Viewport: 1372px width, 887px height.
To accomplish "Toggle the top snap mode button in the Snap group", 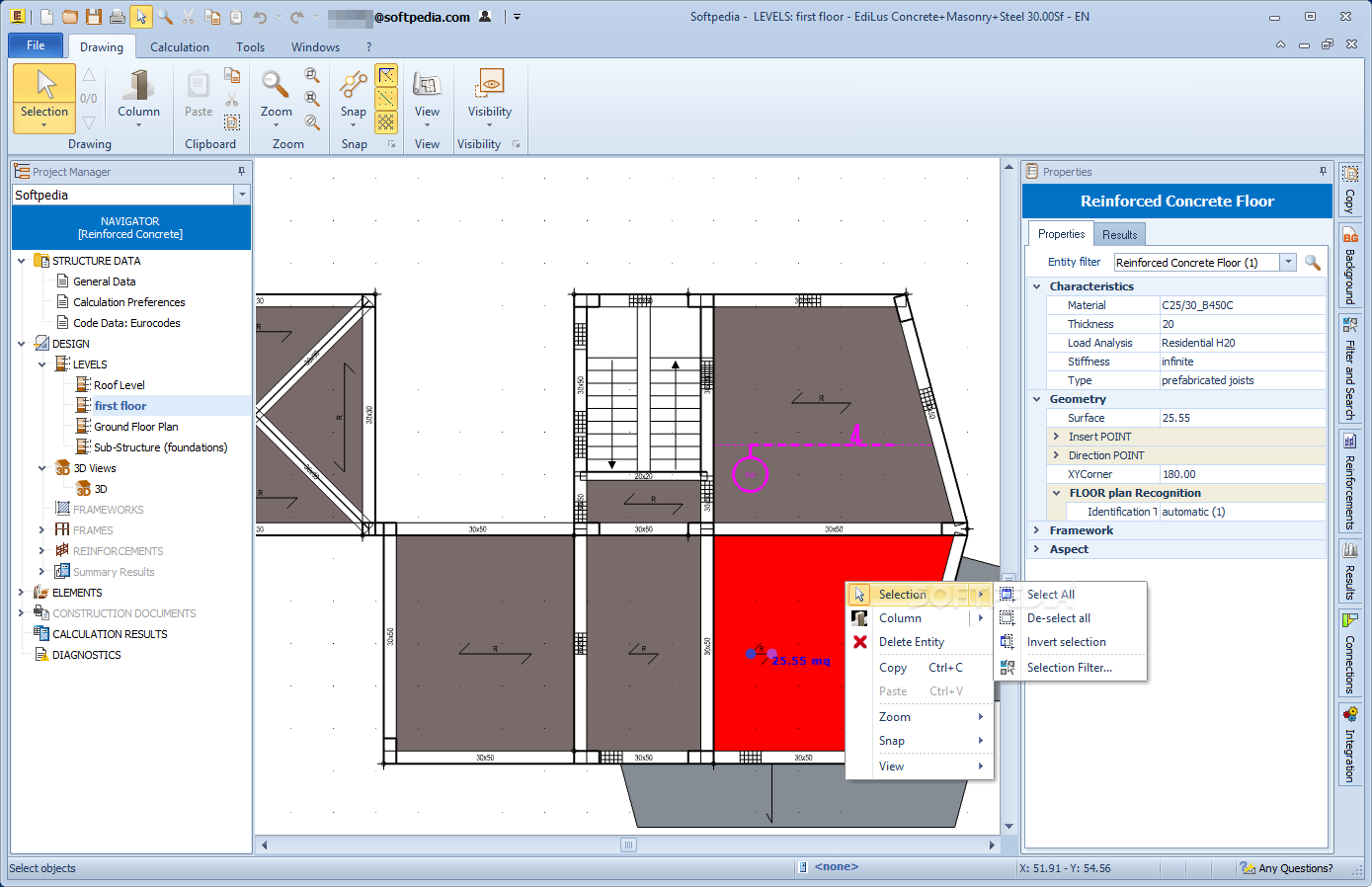I will point(386,75).
